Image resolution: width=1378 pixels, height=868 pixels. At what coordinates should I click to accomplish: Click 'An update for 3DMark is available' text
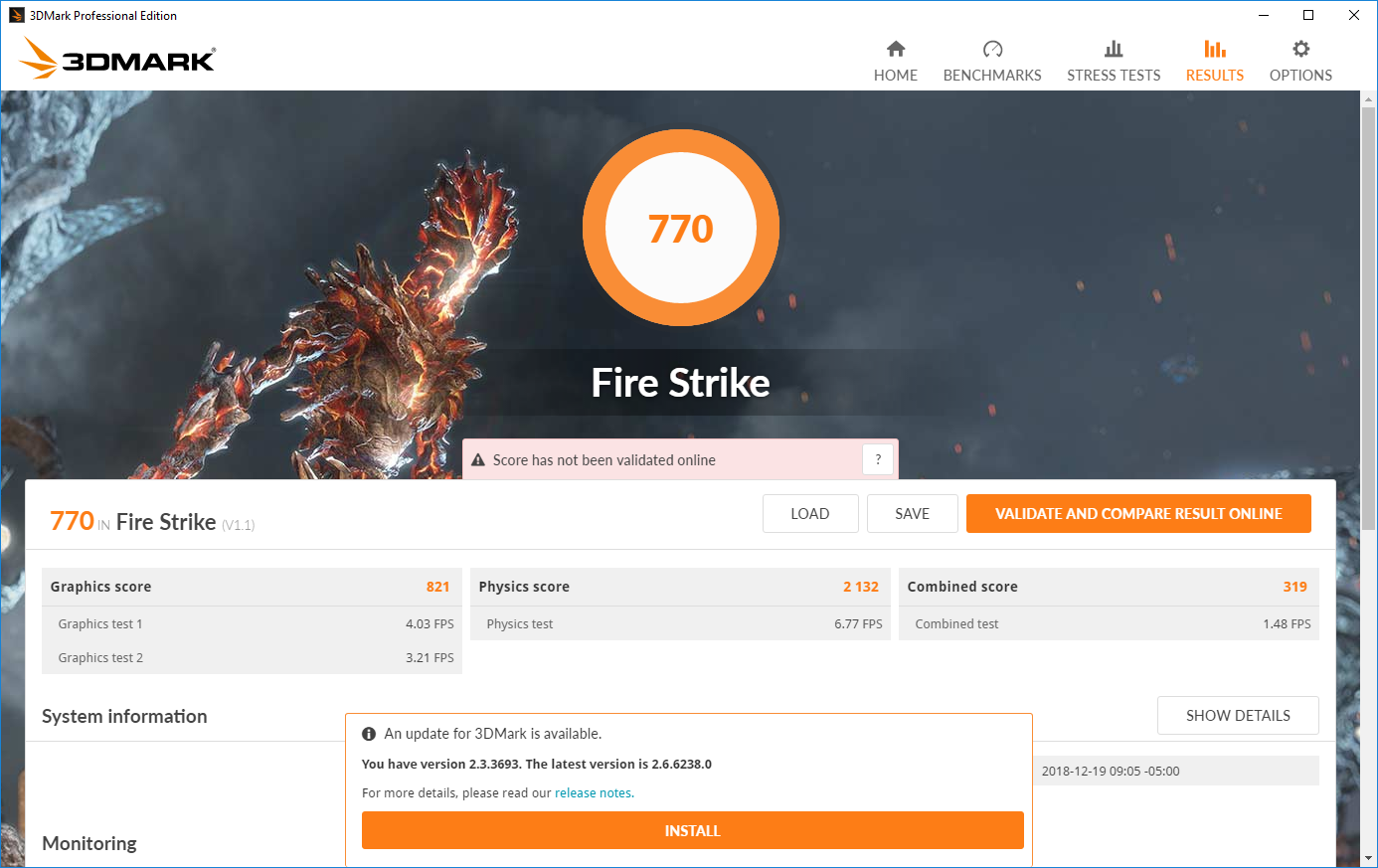493,734
